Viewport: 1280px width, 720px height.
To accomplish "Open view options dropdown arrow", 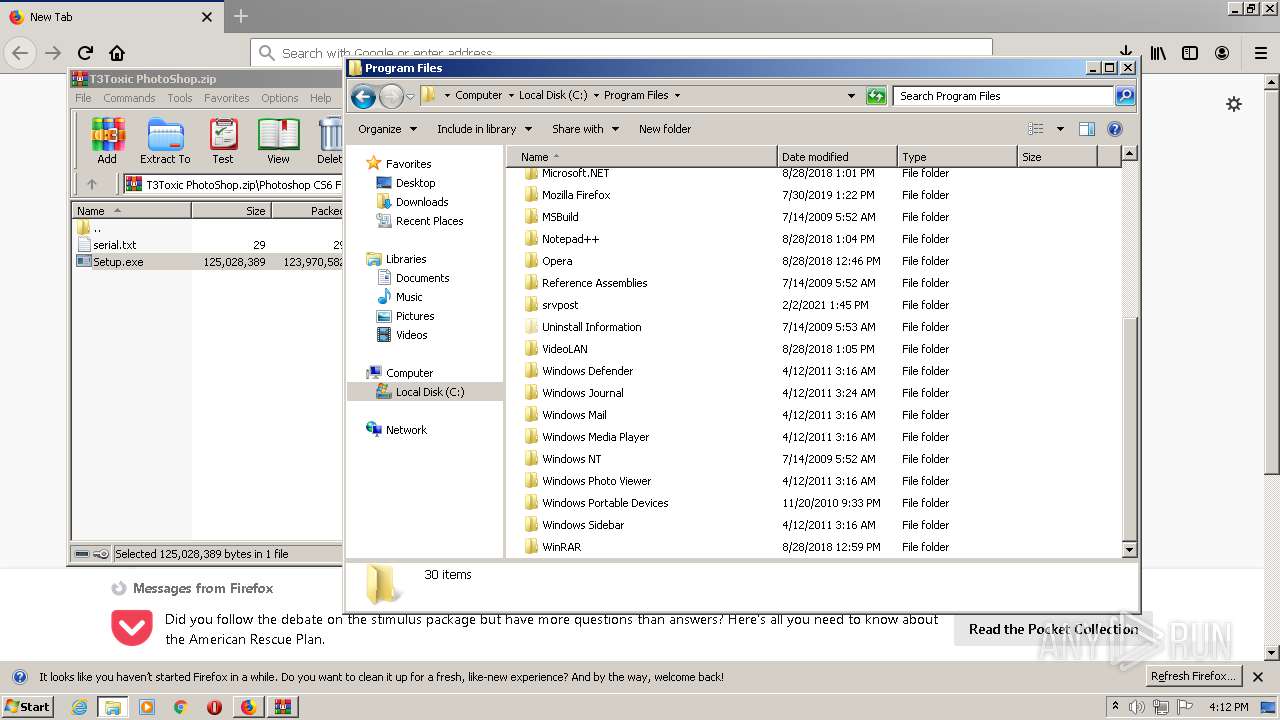I will (1060, 129).
